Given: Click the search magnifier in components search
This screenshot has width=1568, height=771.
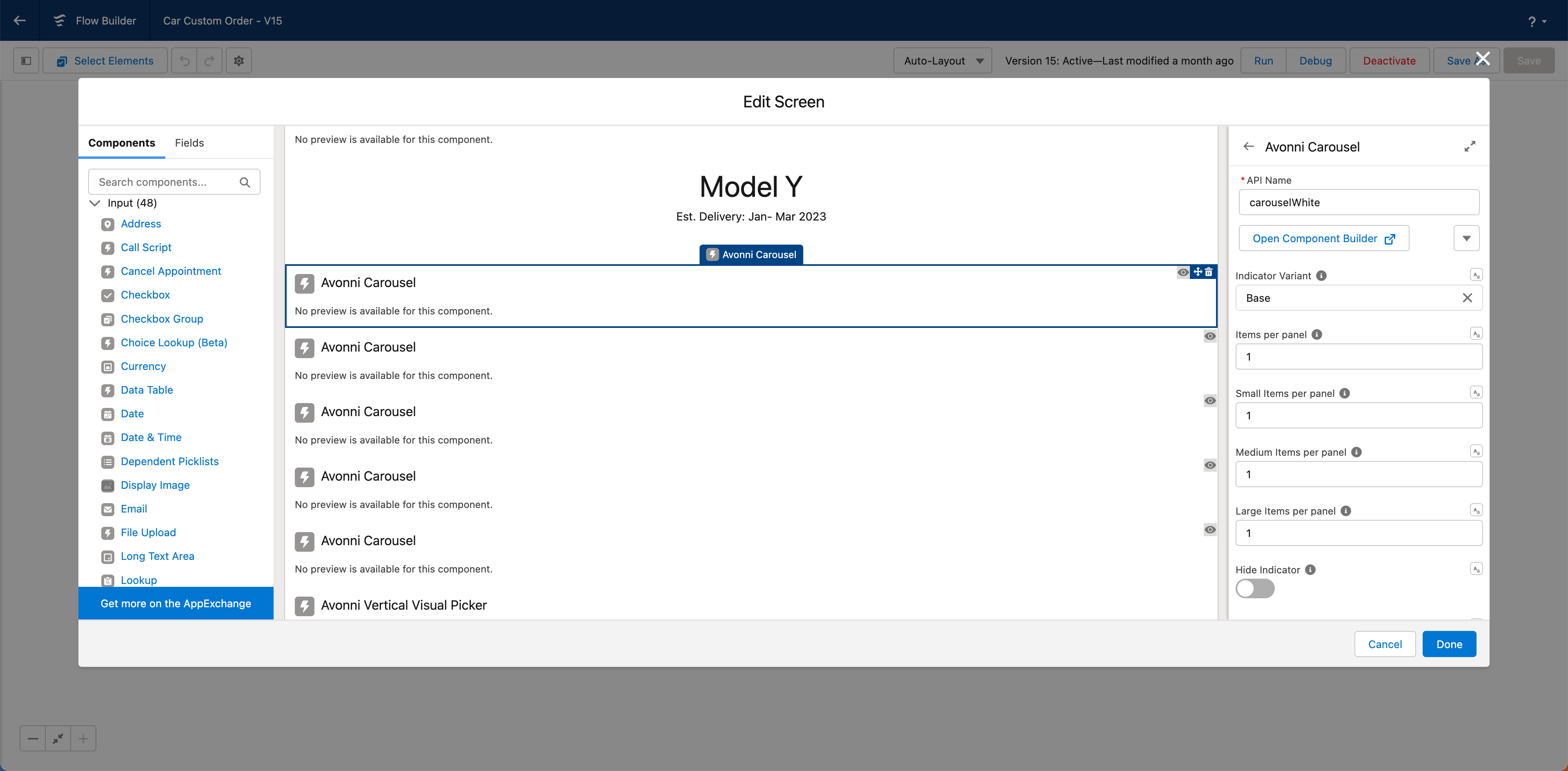Looking at the screenshot, I should tap(245, 182).
